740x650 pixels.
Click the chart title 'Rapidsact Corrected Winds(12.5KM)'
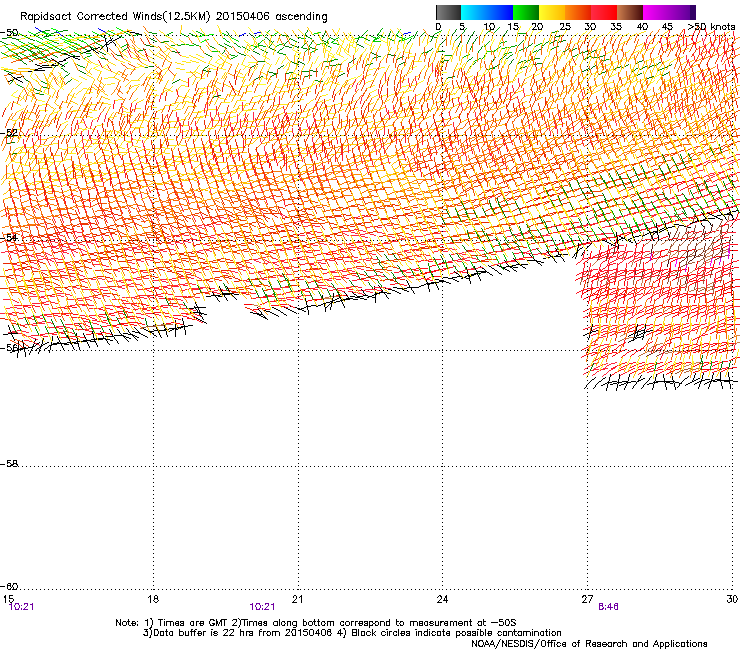tap(115, 16)
